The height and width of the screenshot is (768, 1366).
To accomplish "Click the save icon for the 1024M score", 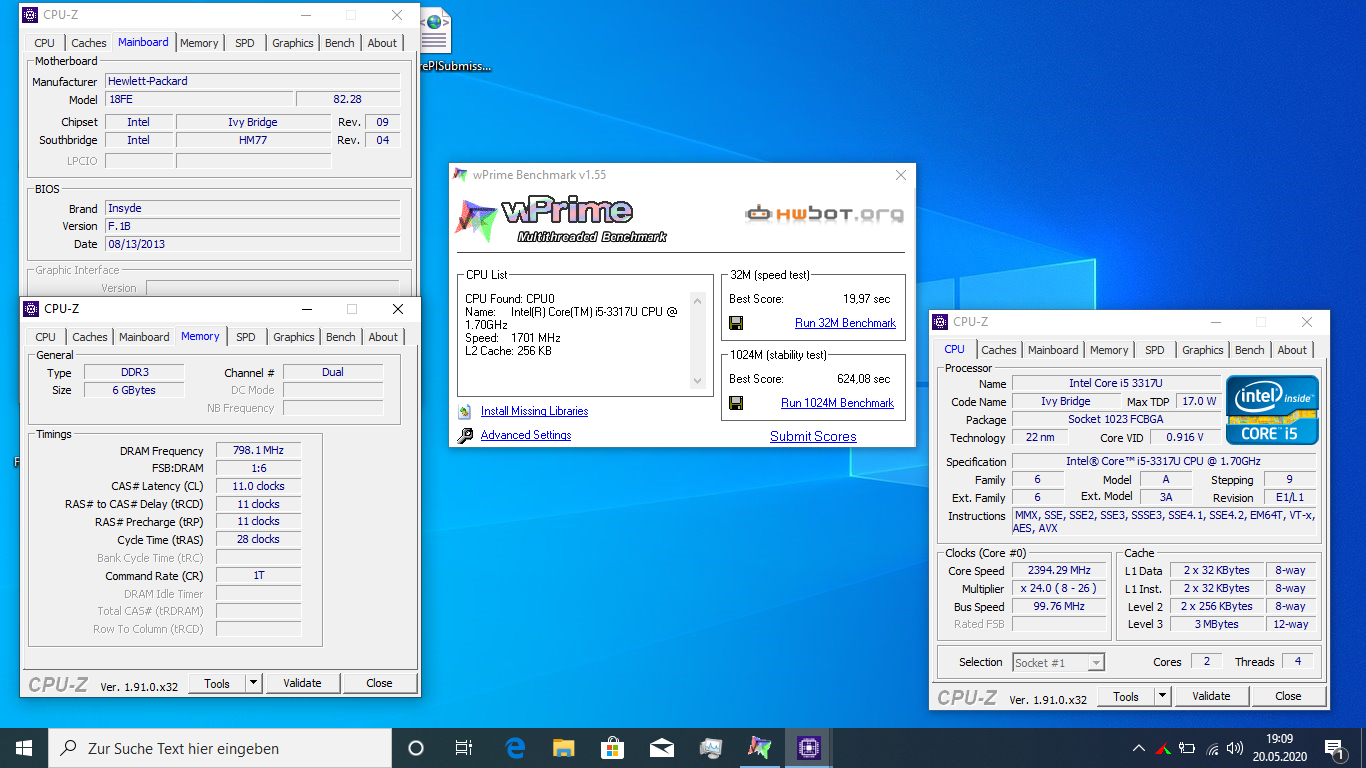I will click(736, 403).
